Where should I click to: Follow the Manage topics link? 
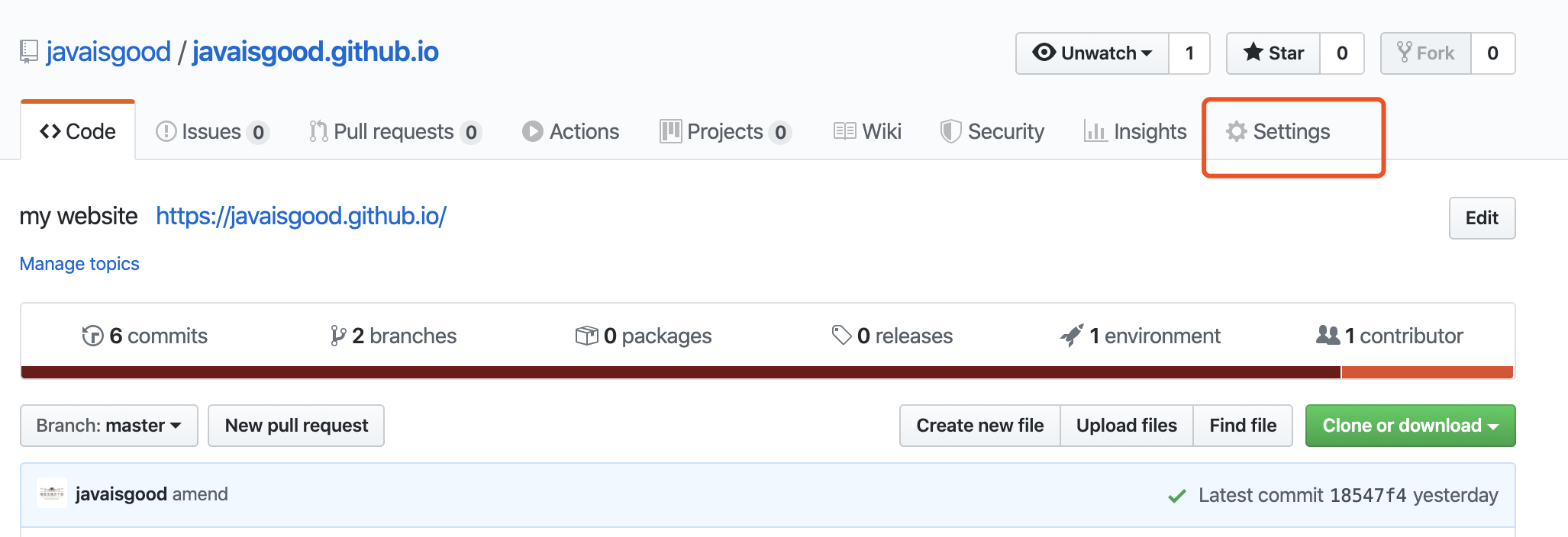click(x=79, y=264)
